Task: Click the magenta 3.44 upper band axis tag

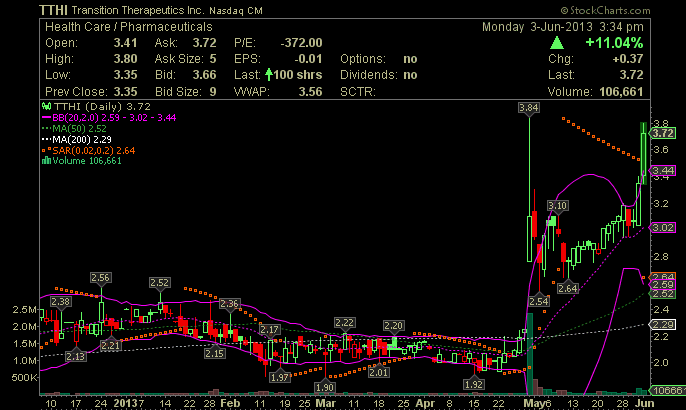Action: tap(662, 170)
